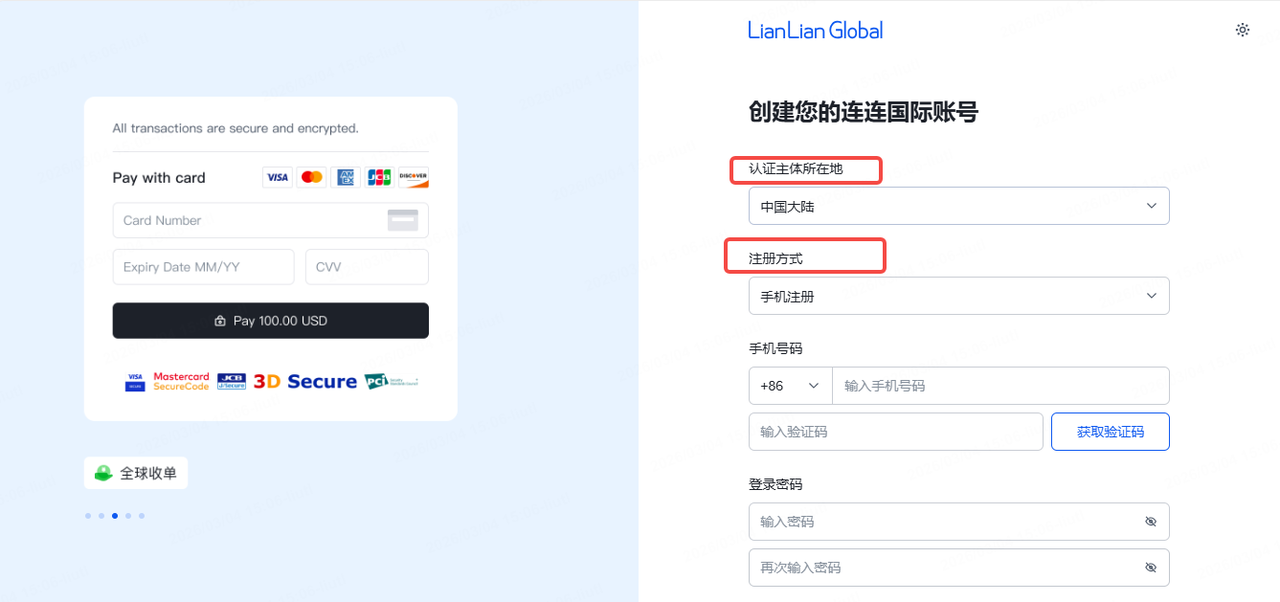Click the LianLian Global logo
The width and height of the screenshot is (1280, 602).
pyautogui.click(x=815, y=31)
